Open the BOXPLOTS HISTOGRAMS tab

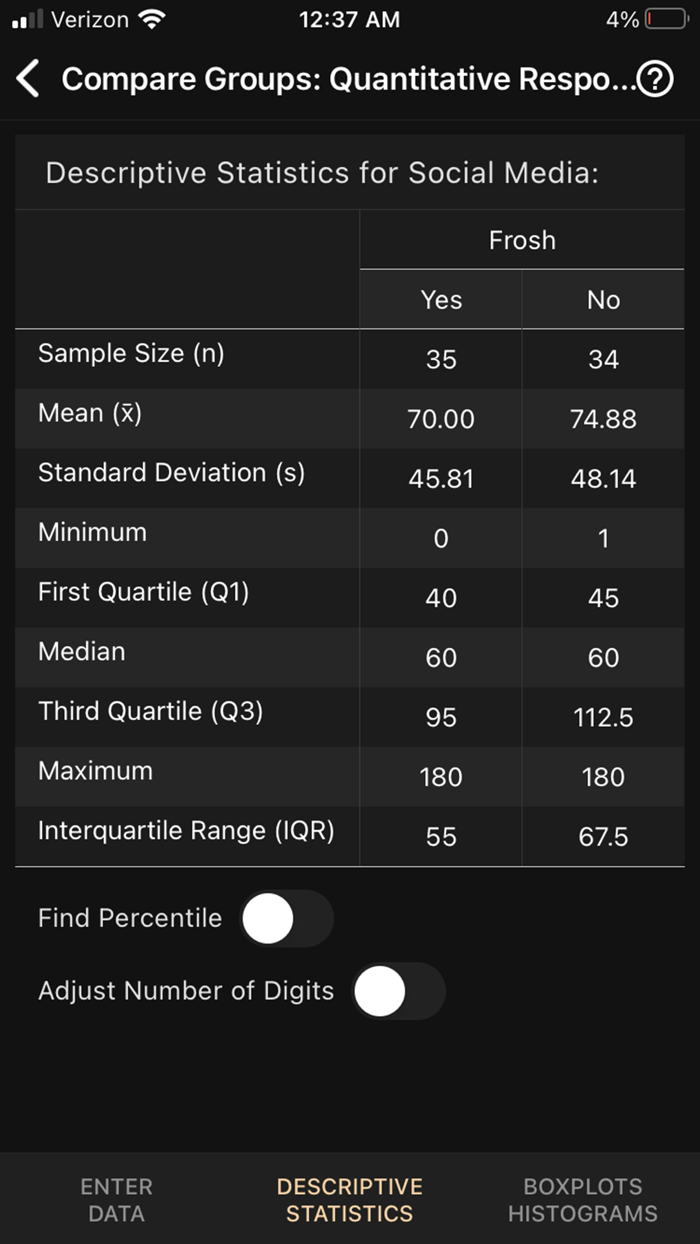[582, 1199]
